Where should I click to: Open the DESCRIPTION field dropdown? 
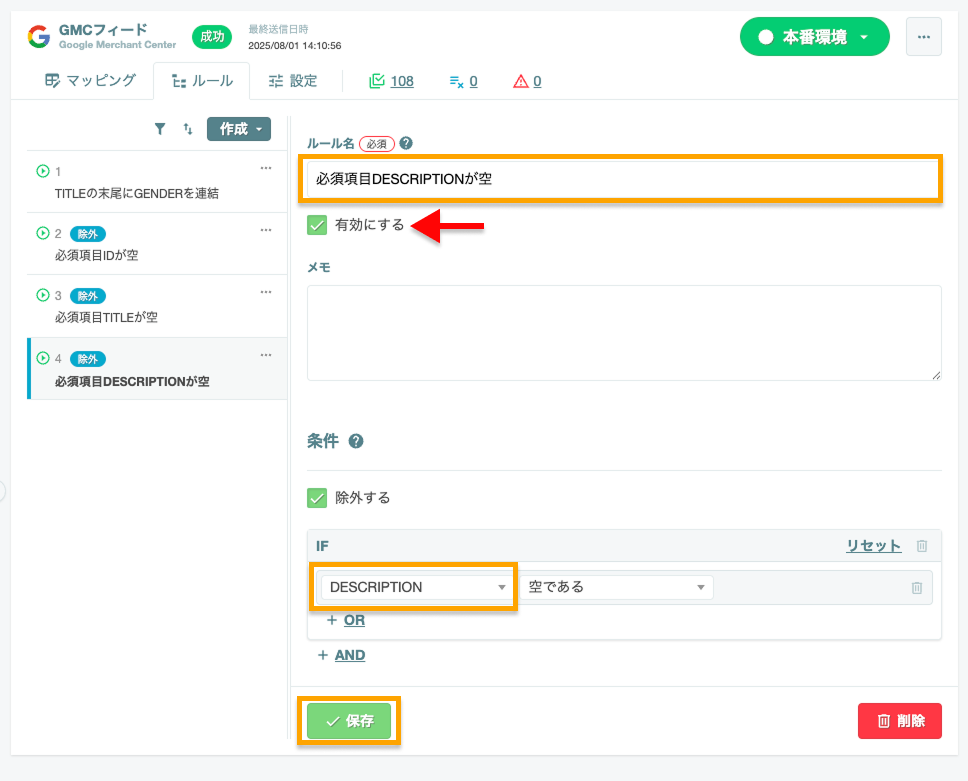tap(416, 587)
